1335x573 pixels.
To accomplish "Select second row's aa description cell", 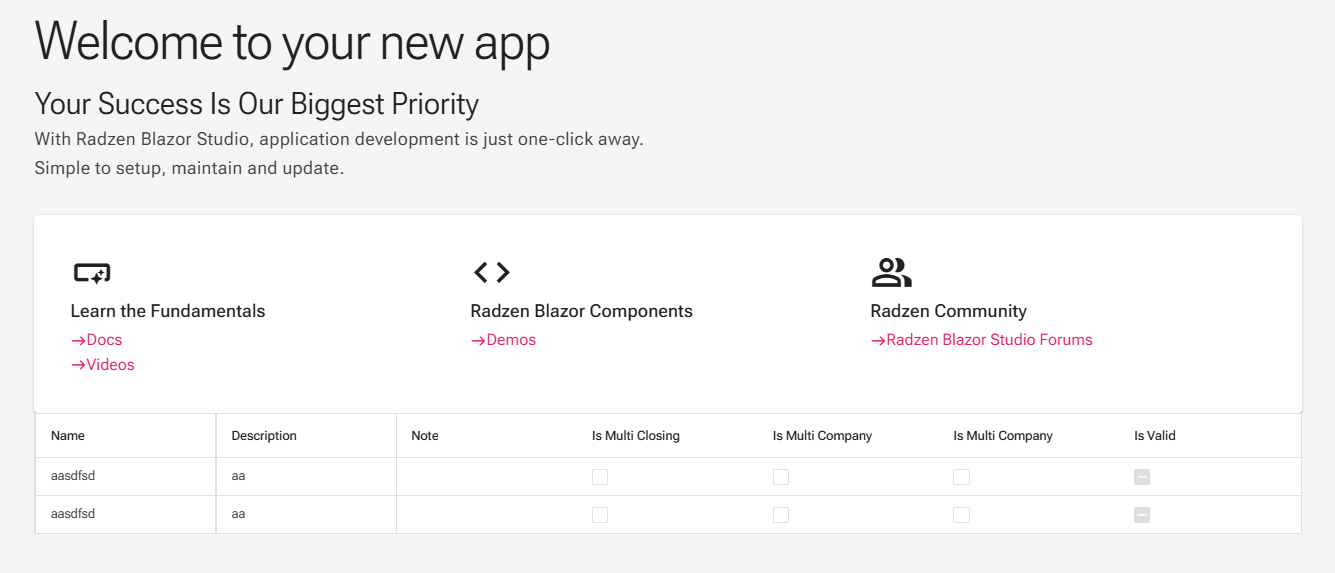I will coord(306,515).
